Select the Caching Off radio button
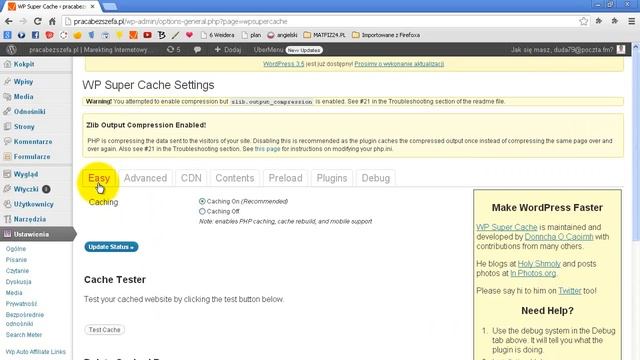640x360 pixels. point(202,211)
